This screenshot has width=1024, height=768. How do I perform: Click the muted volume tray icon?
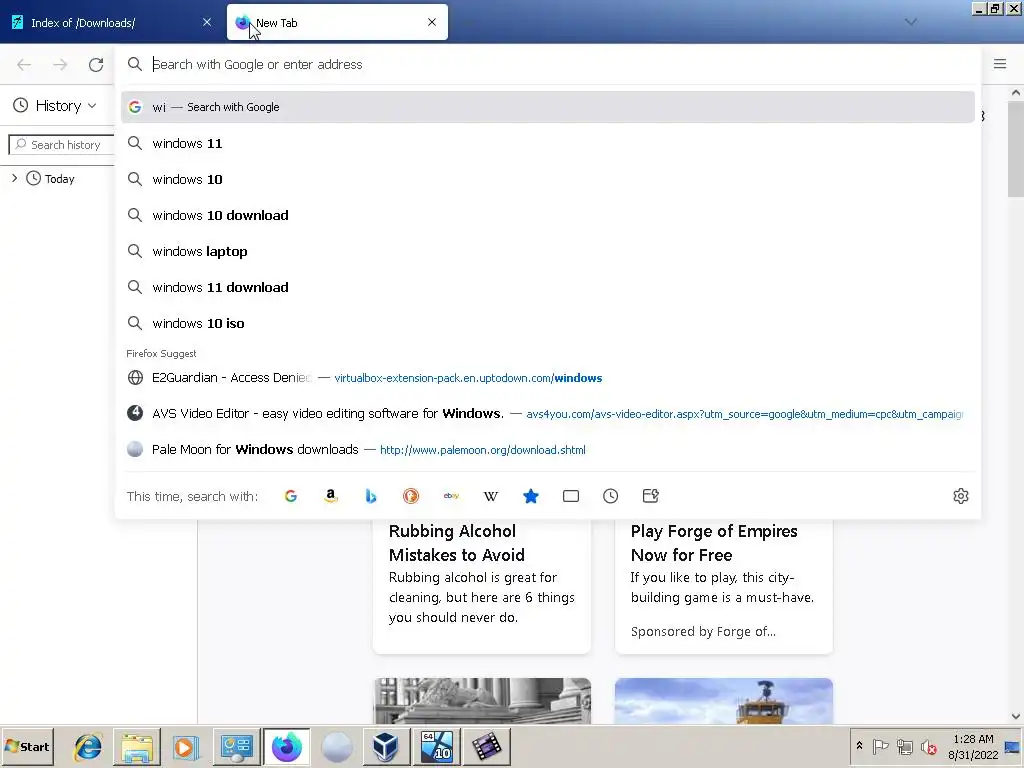929,746
